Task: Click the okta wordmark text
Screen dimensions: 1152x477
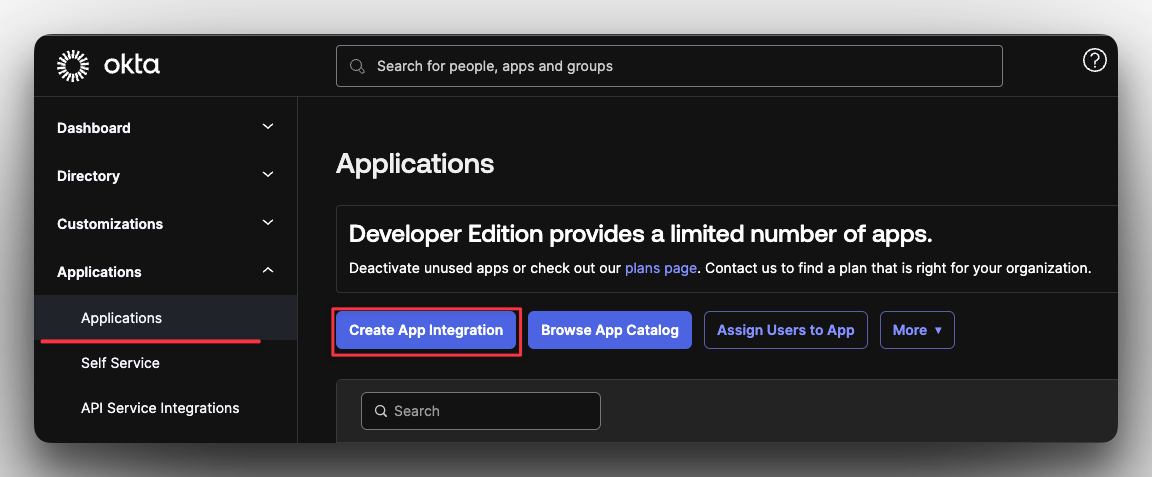Action: pyautogui.click(x=132, y=65)
